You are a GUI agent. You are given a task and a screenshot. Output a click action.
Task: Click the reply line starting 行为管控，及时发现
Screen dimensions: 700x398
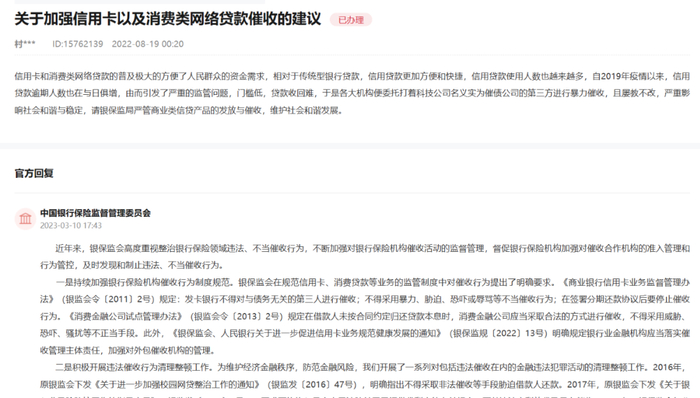pos(132,265)
